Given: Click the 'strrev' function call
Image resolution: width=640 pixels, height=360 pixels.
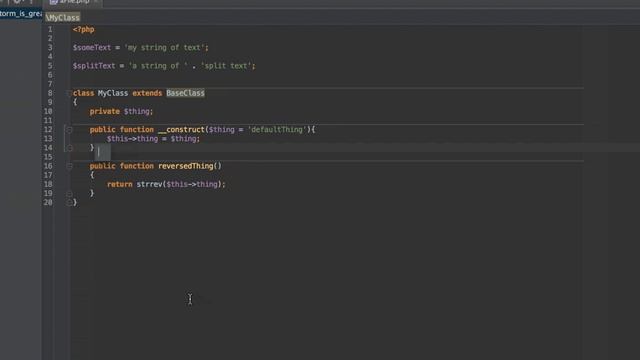Looking at the screenshot, I should pyautogui.click(x=149, y=184).
